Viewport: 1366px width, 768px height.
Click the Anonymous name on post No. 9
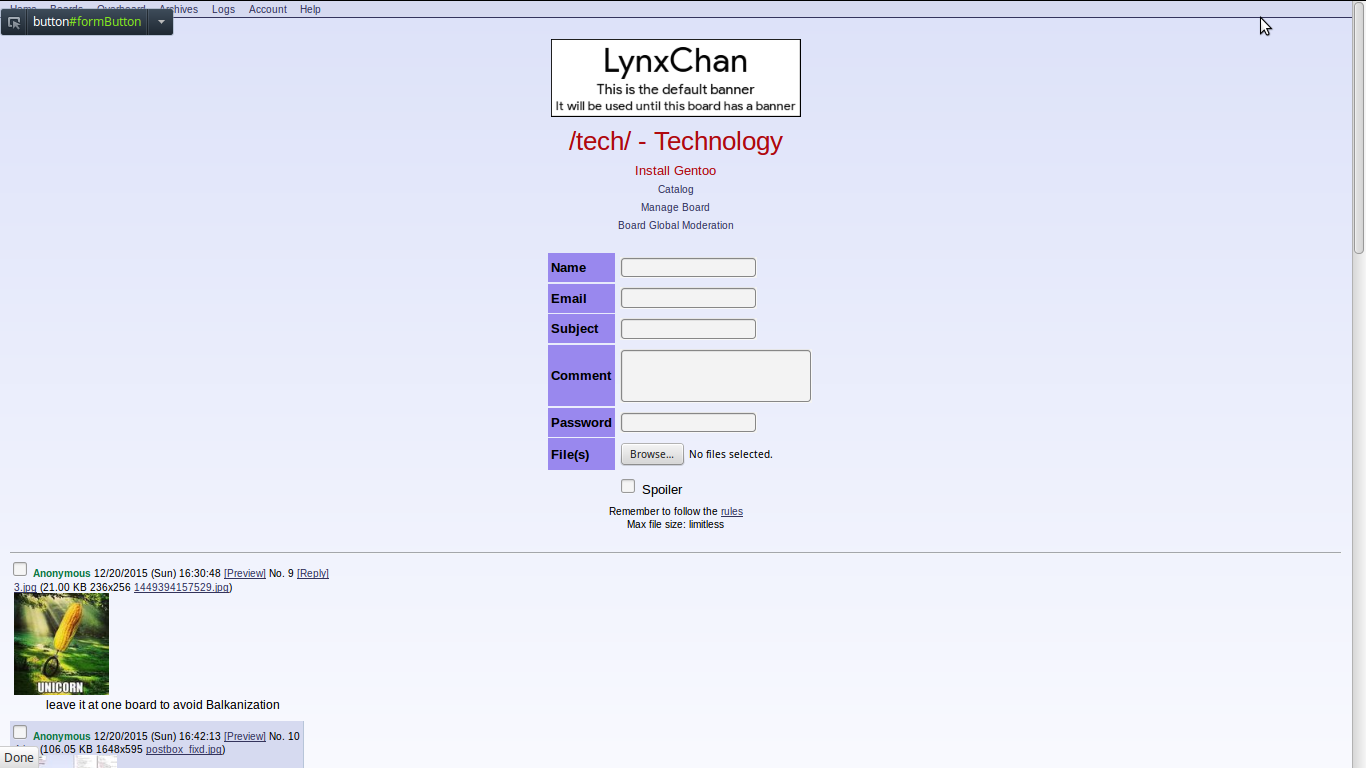62,573
